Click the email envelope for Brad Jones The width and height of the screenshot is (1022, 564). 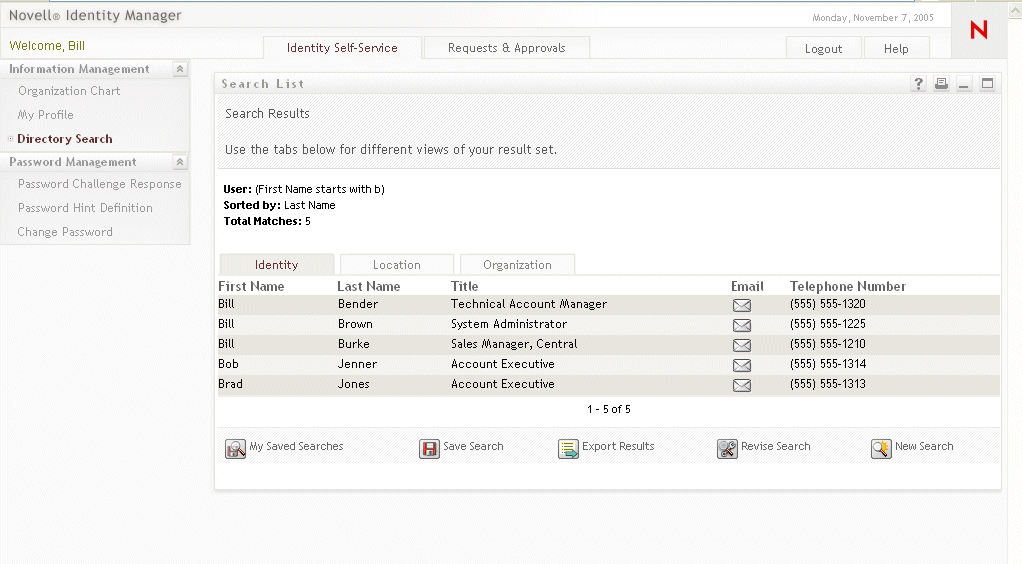(x=741, y=385)
